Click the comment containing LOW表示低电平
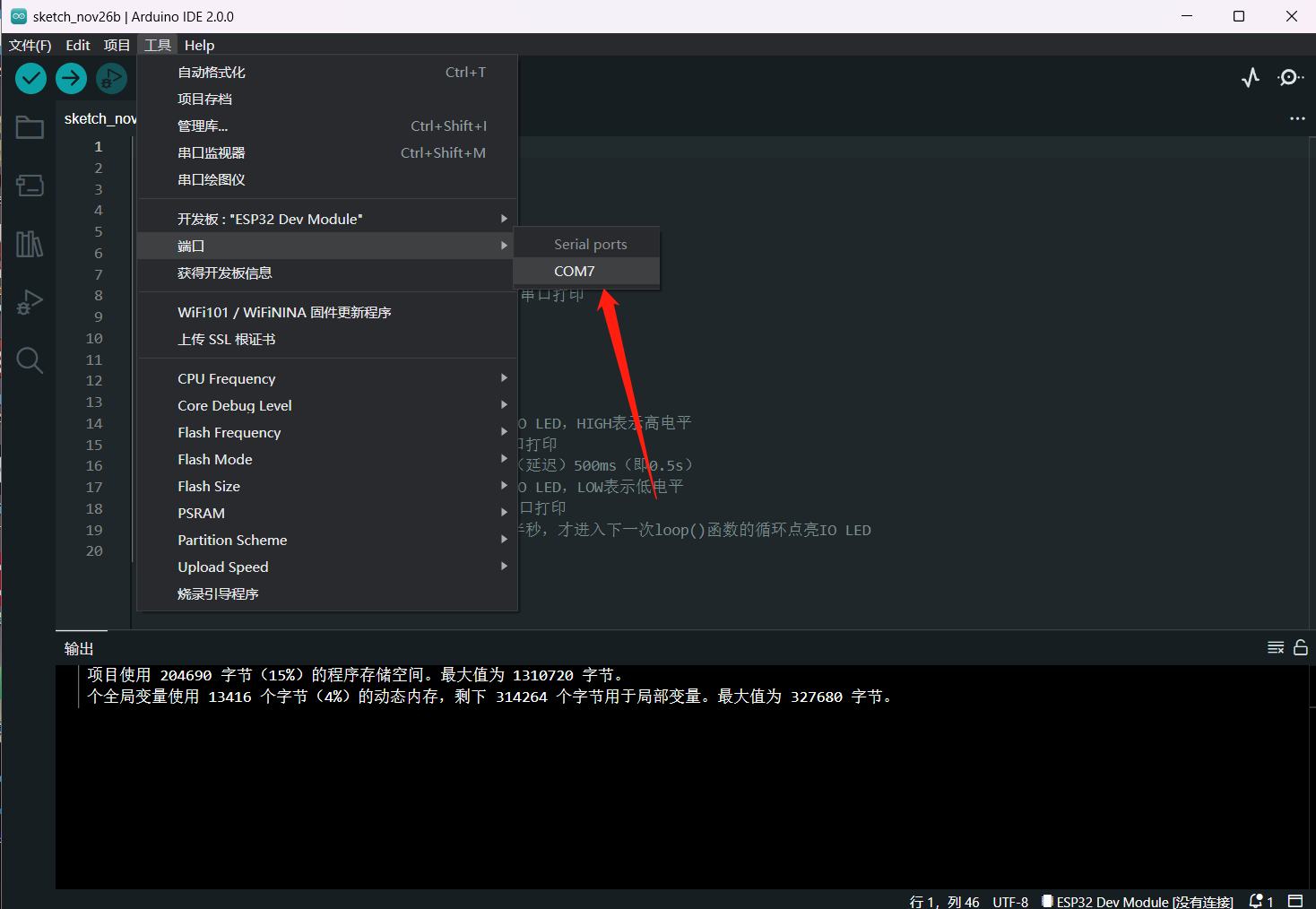The width and height of the screenshot is (1316, 909). point(601,487)
